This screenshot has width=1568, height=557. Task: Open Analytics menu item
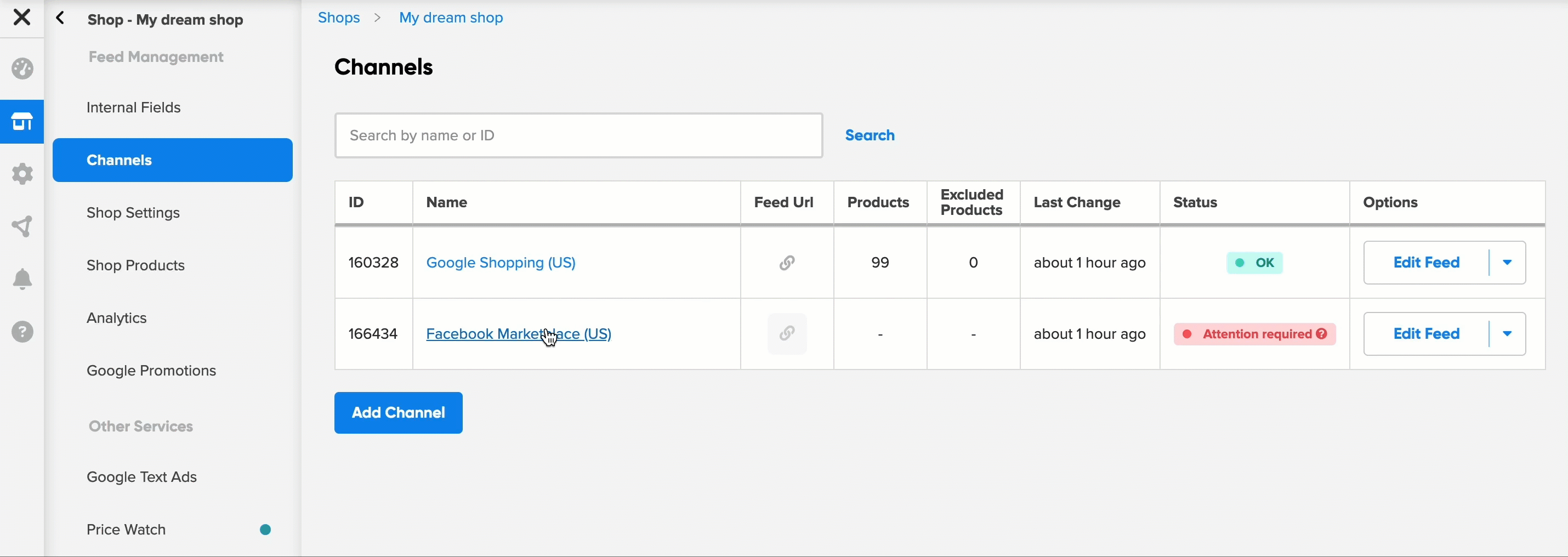(x=116, y=319)
